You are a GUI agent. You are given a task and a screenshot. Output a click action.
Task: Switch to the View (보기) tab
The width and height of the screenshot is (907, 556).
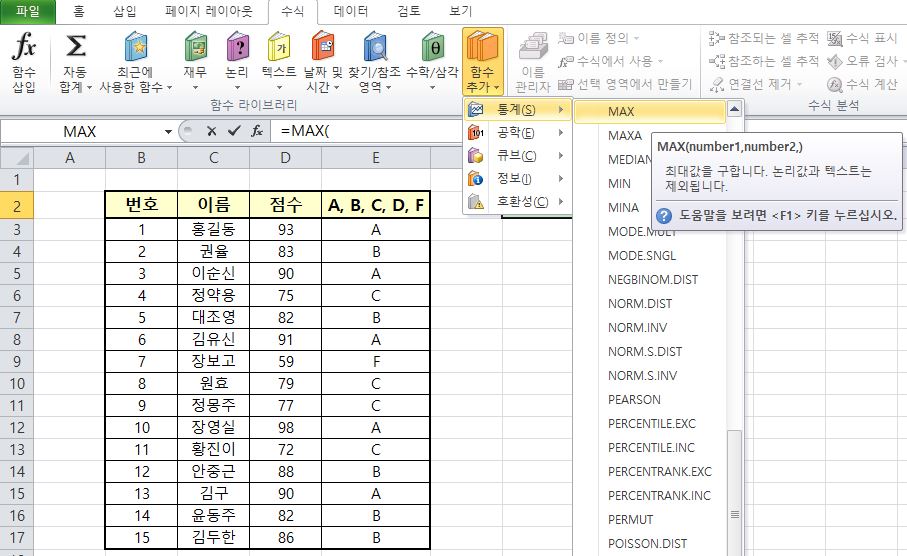tap(460, 11)
